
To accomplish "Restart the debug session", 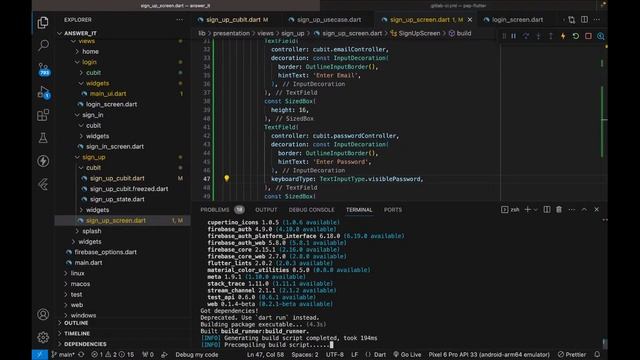I will point(576,36).
